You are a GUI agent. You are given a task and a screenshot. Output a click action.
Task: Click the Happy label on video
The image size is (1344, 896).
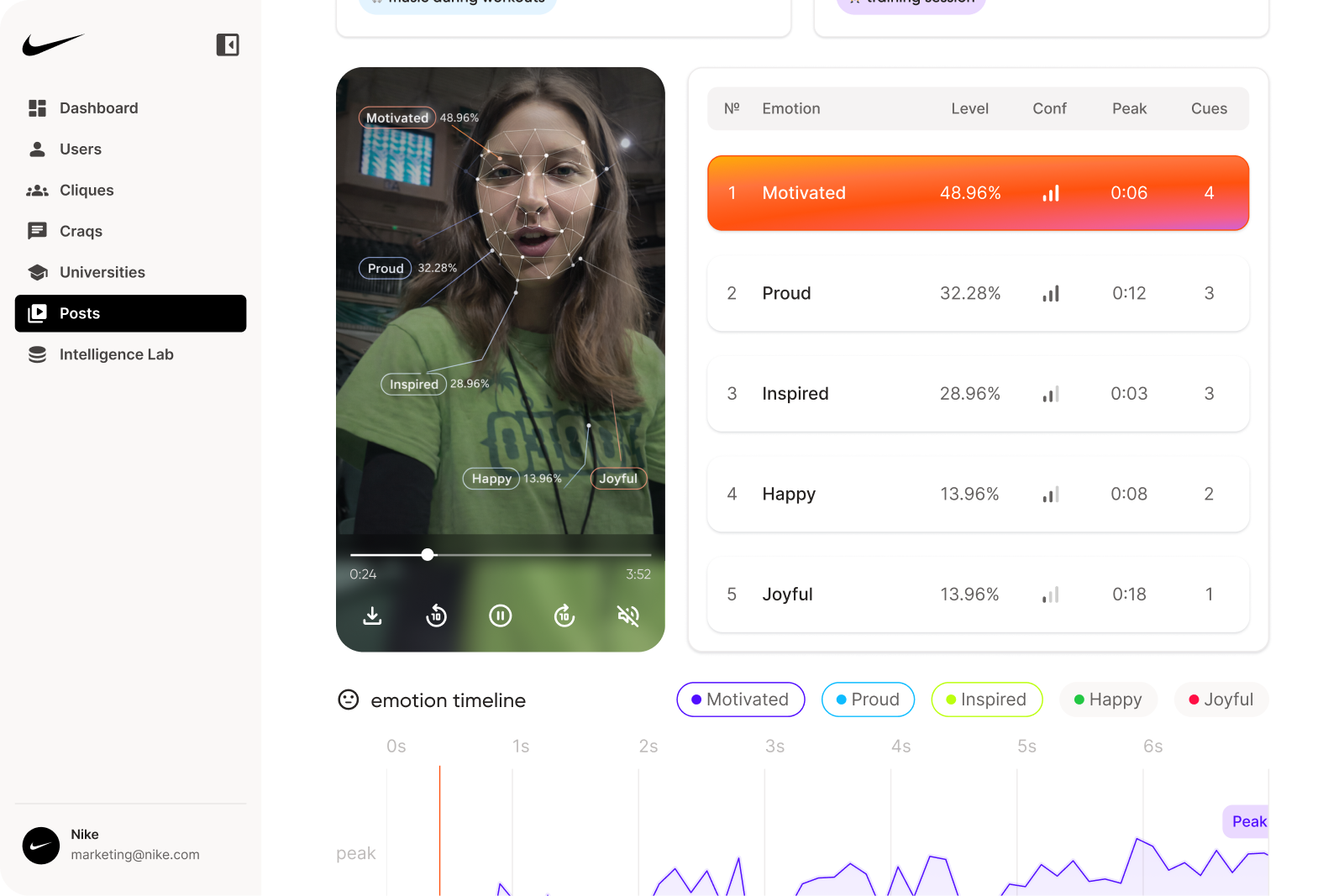[x=491, y=479]
